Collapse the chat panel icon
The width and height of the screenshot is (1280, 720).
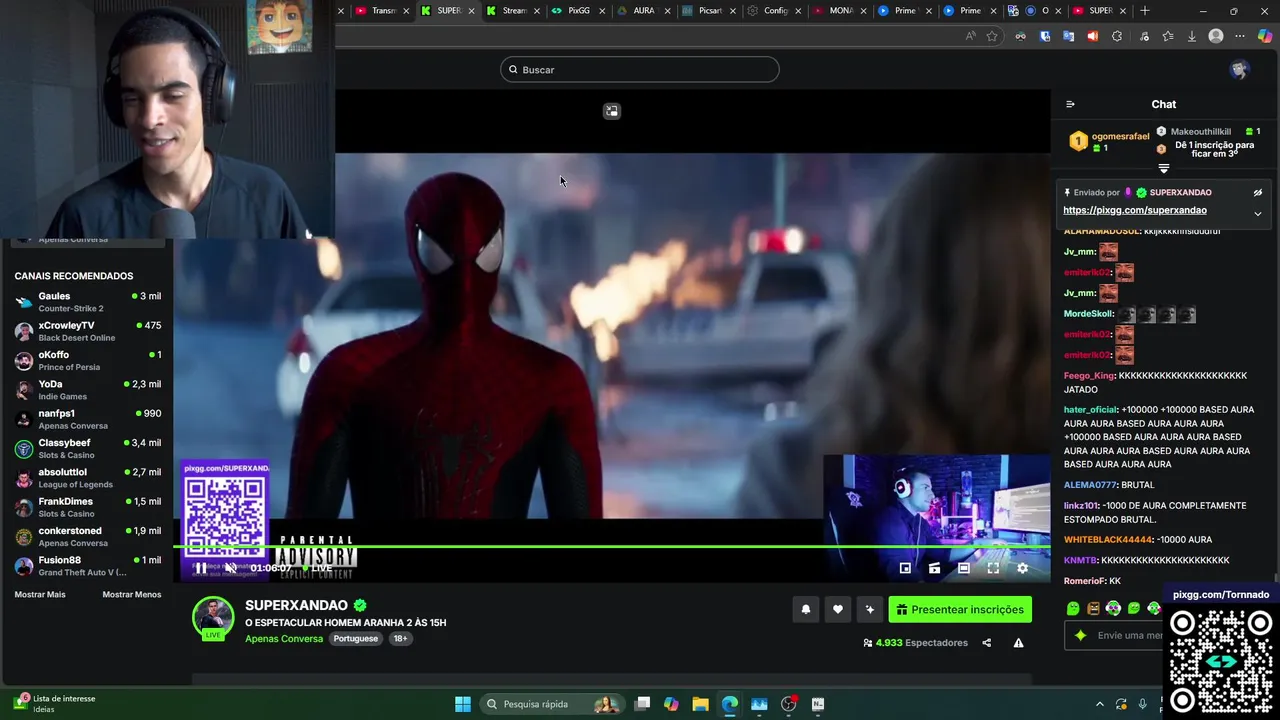point(1070,104)
